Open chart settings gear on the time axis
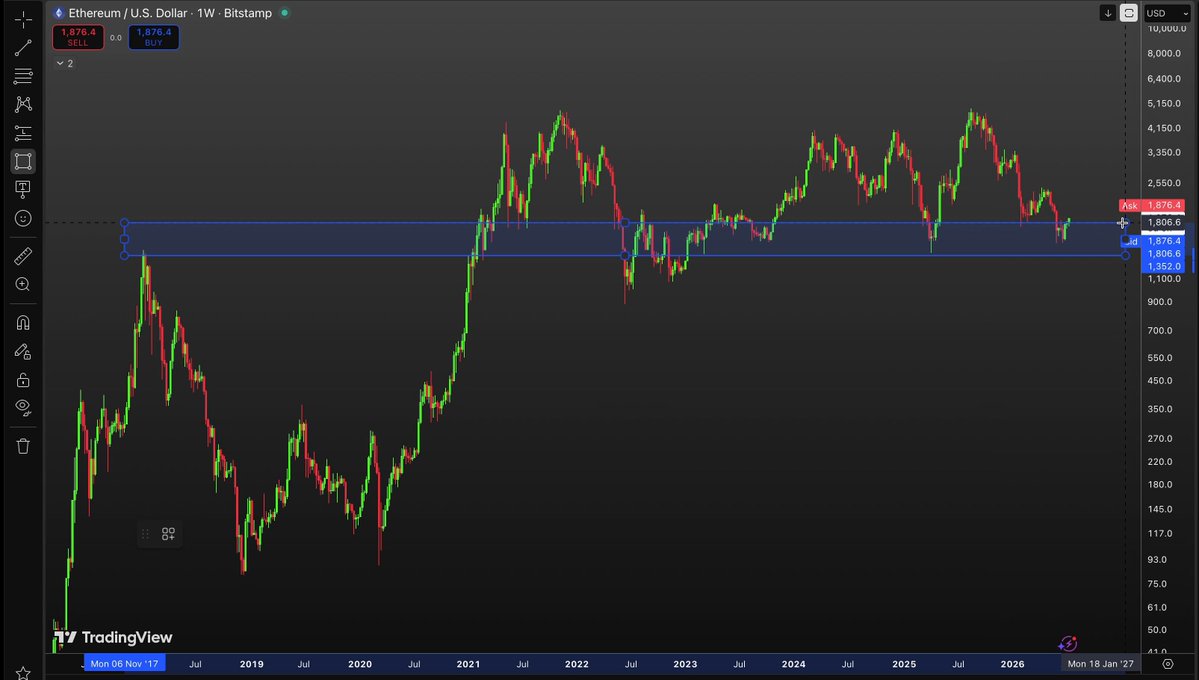The height and width of the screenshot is (680, 1199). 1168,664
